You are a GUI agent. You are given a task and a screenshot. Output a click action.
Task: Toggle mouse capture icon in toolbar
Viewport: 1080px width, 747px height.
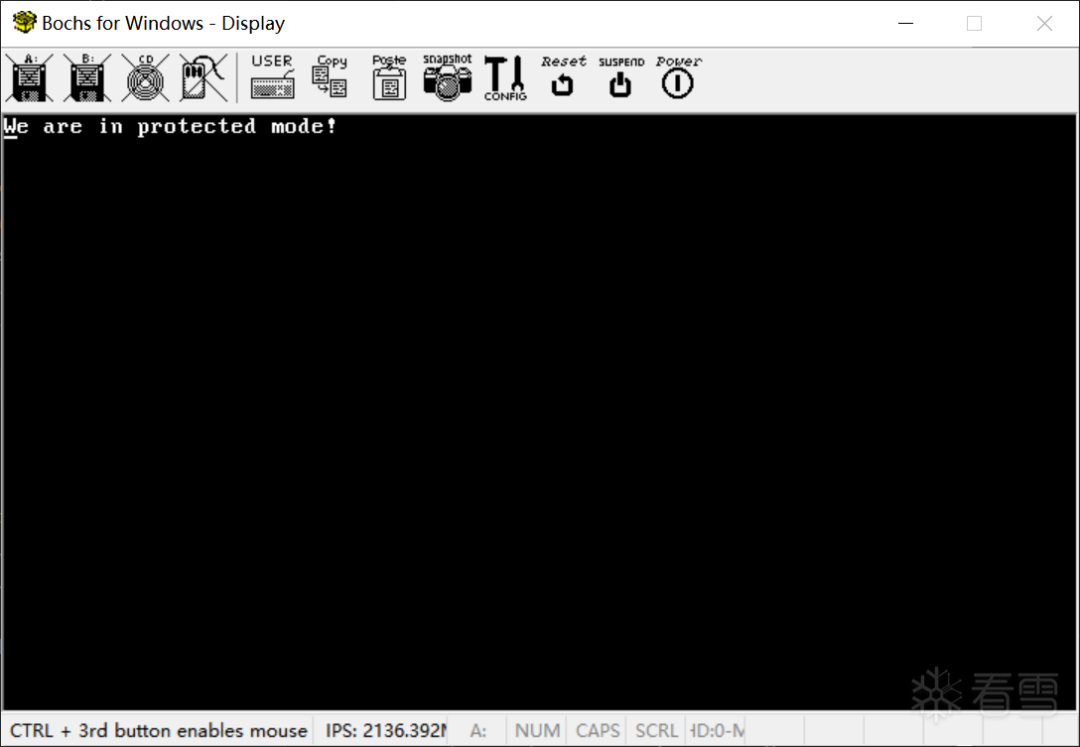(x=202, y=78)
